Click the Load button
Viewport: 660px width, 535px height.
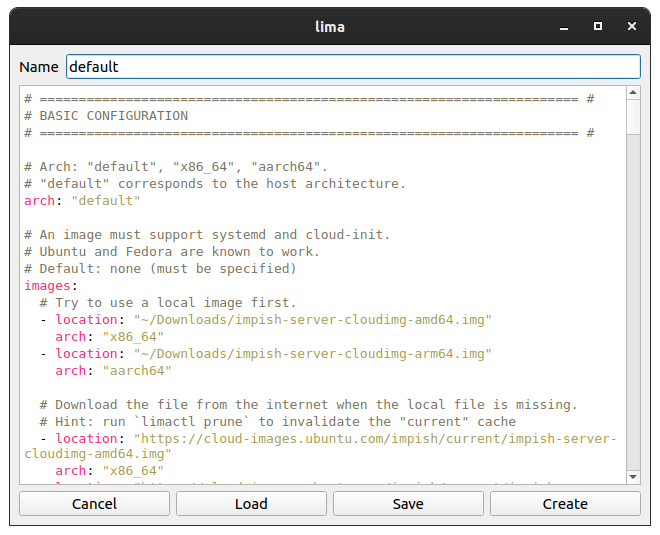point(251,503)
